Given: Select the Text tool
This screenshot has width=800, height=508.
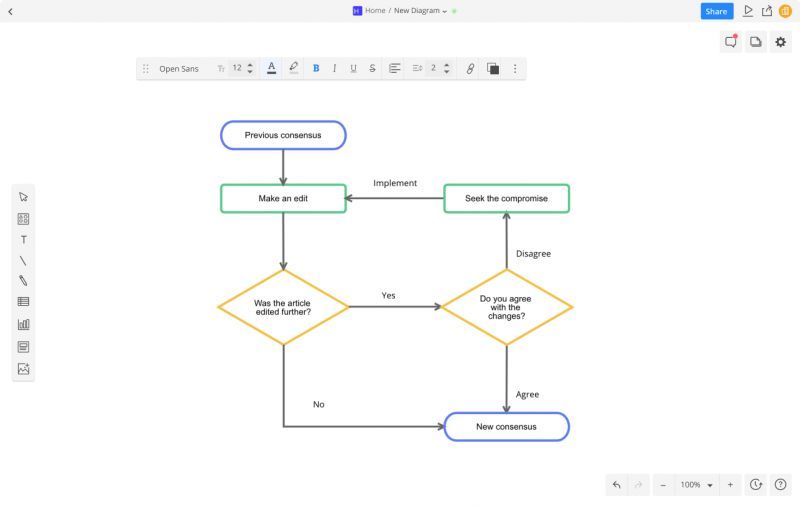Looking at the screenshot, I should click(23, 240).
